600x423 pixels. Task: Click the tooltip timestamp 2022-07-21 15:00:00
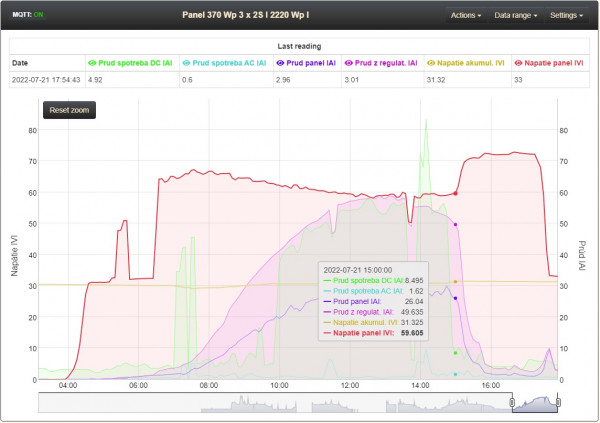coord(358,270)
